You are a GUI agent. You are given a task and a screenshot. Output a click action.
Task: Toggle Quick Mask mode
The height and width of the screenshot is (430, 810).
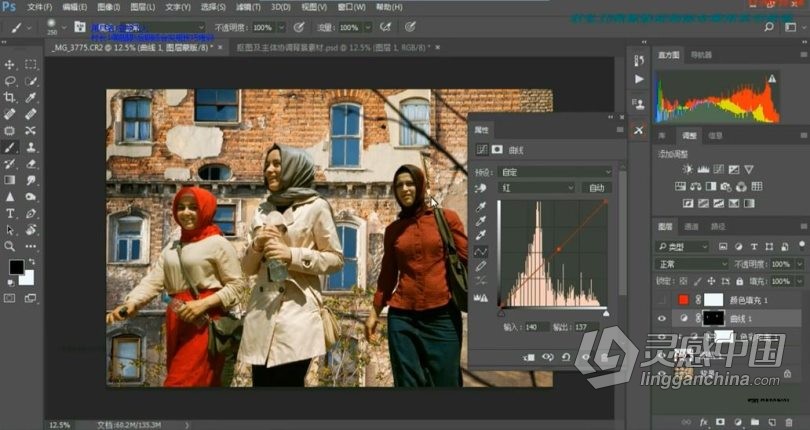[x=9, y=298]
